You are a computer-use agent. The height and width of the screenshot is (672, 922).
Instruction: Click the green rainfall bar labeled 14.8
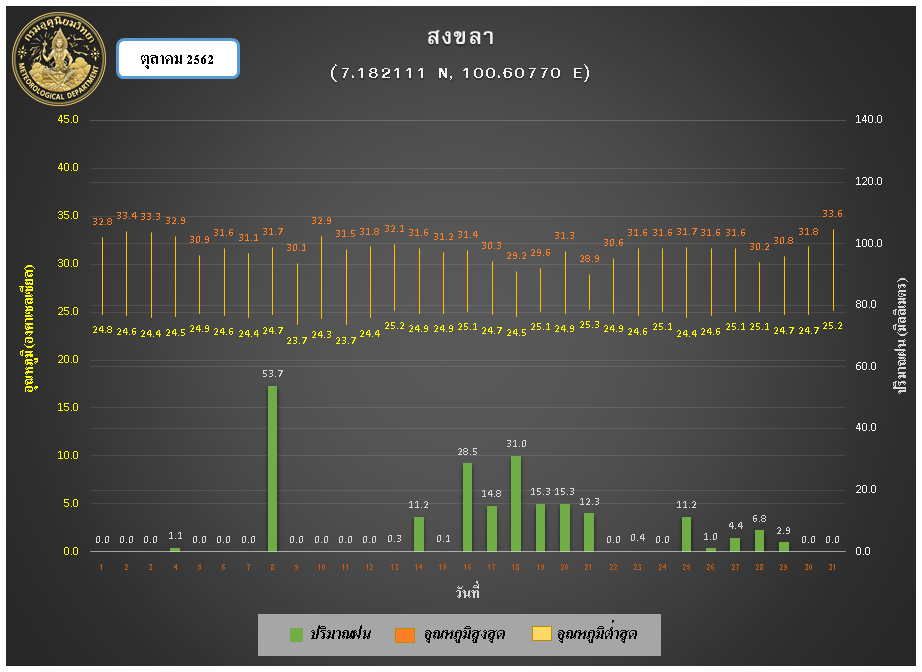(492, 529)
